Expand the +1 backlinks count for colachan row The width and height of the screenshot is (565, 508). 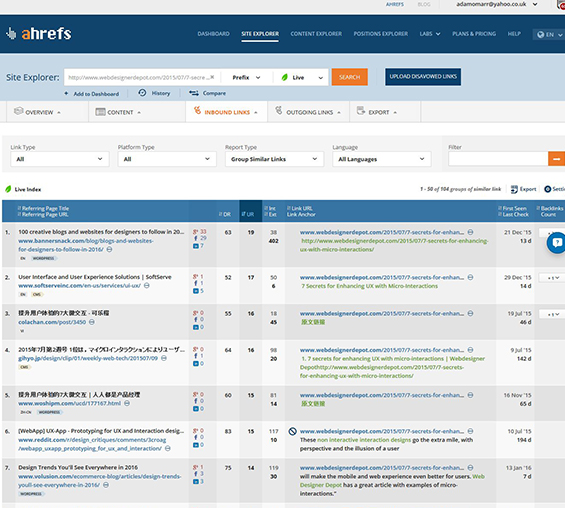coord(552,314)
